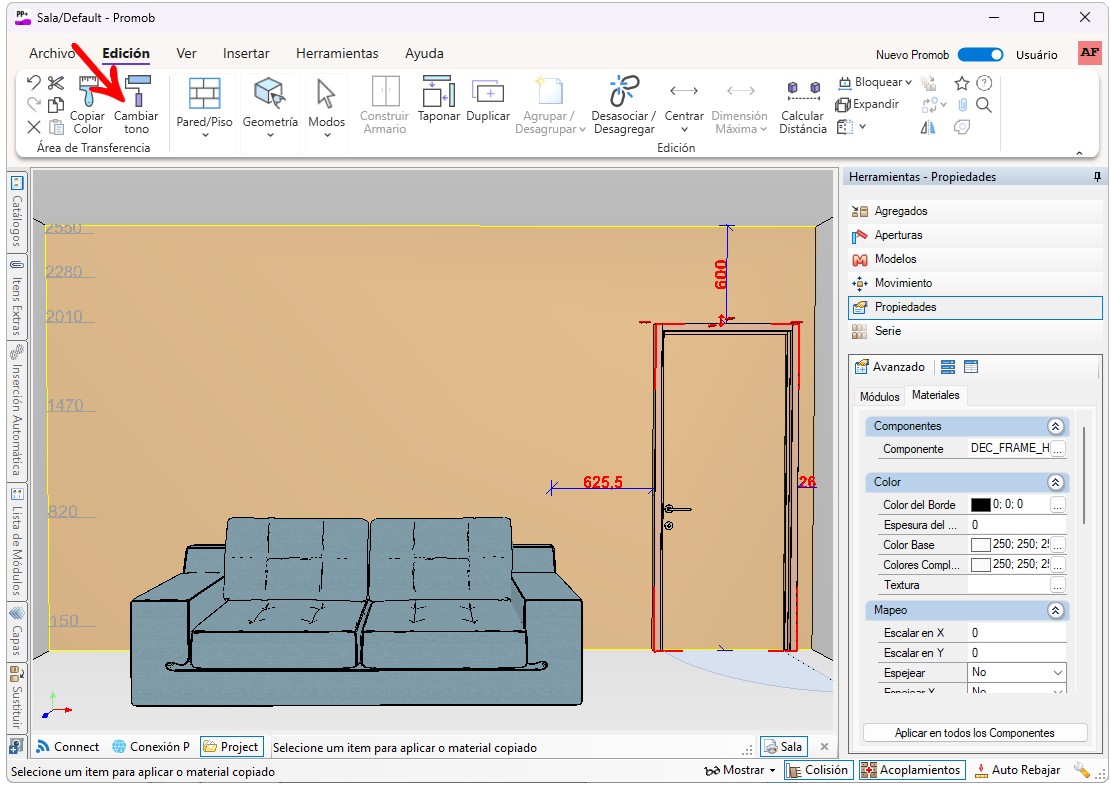Open the Calcular Distancia tool
1111x788 pixels.
(x=803, y=104)
